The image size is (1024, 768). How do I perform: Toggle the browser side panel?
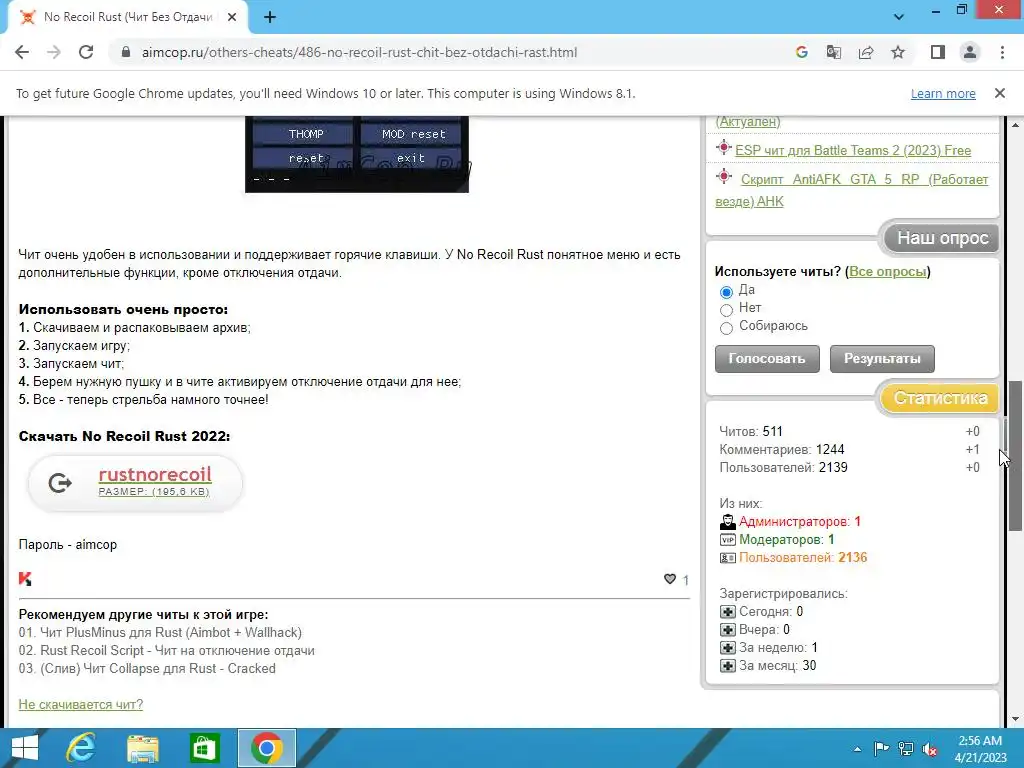pos(938,52)
